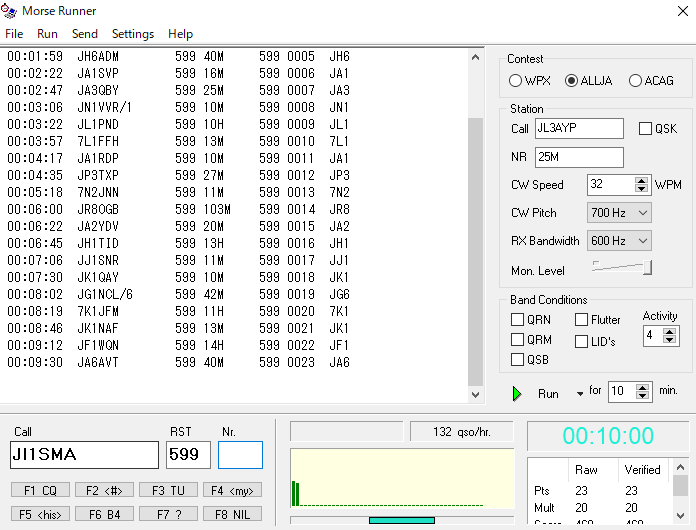Increase run duration minutes up arrow
696x530 pixels.
(642, 388)
